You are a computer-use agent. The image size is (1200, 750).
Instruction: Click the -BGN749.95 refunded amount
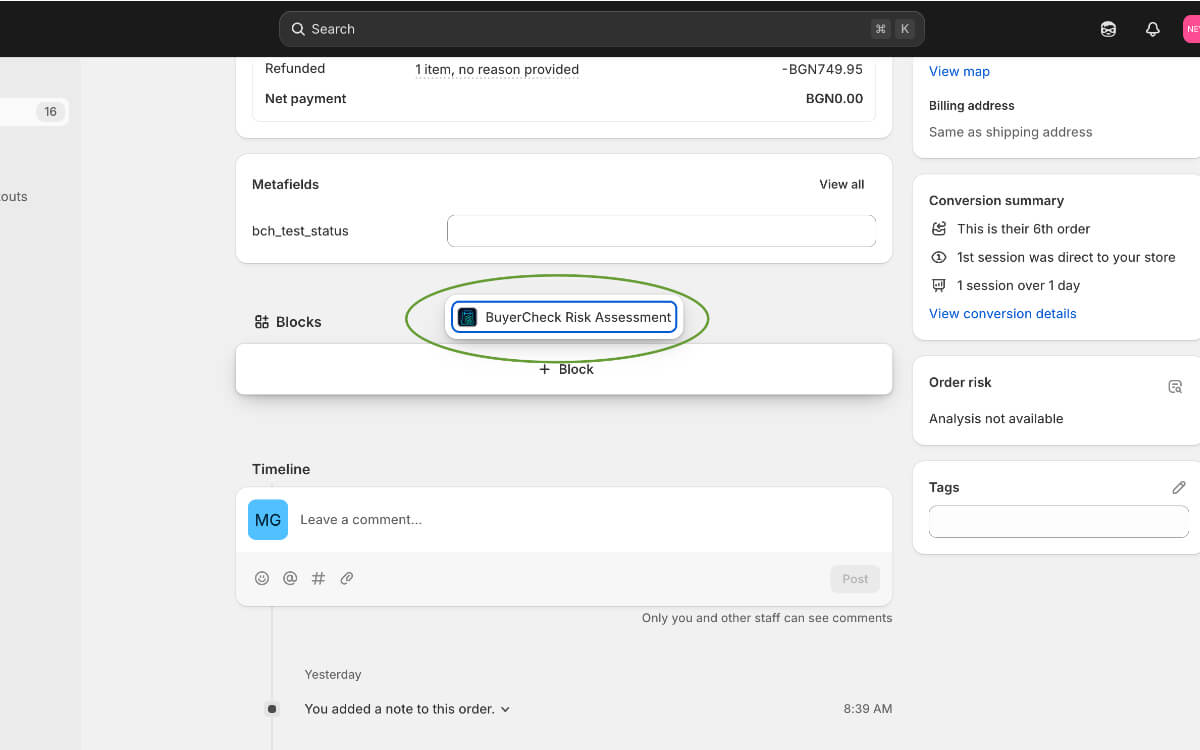click(x=822, y=69)
